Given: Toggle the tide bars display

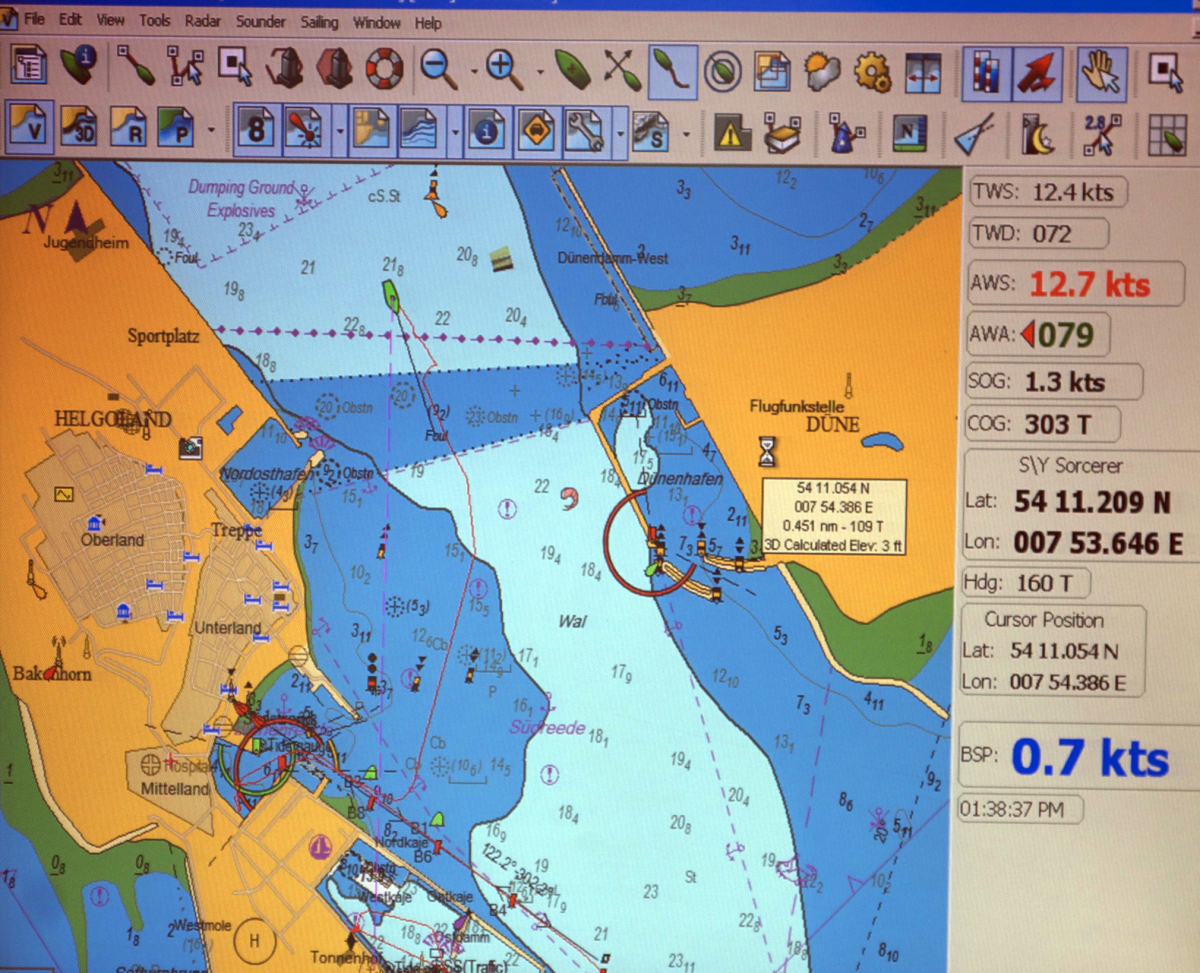Looking at the screenshot, I should tap(985, 73).
